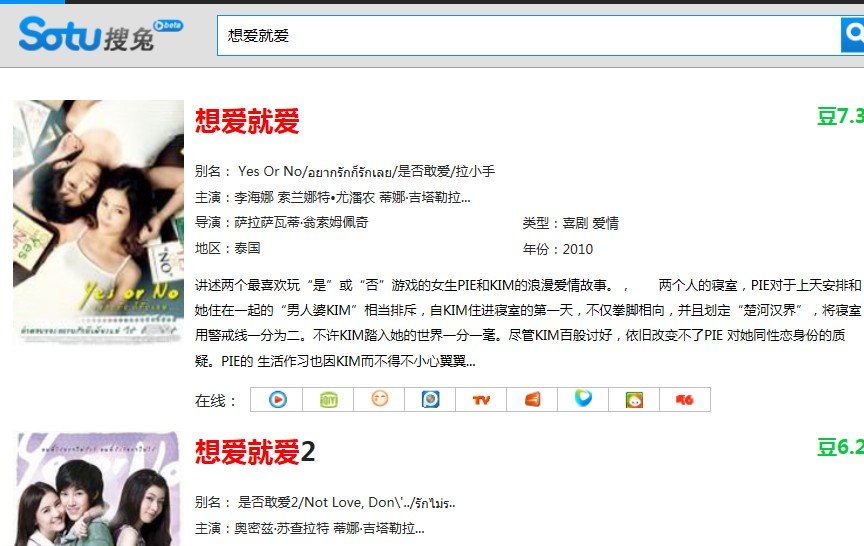Click the 年份：2010 year text
The height and width of the screenshot is (546, 864).
pyautogui.click(x=558, y=249)
